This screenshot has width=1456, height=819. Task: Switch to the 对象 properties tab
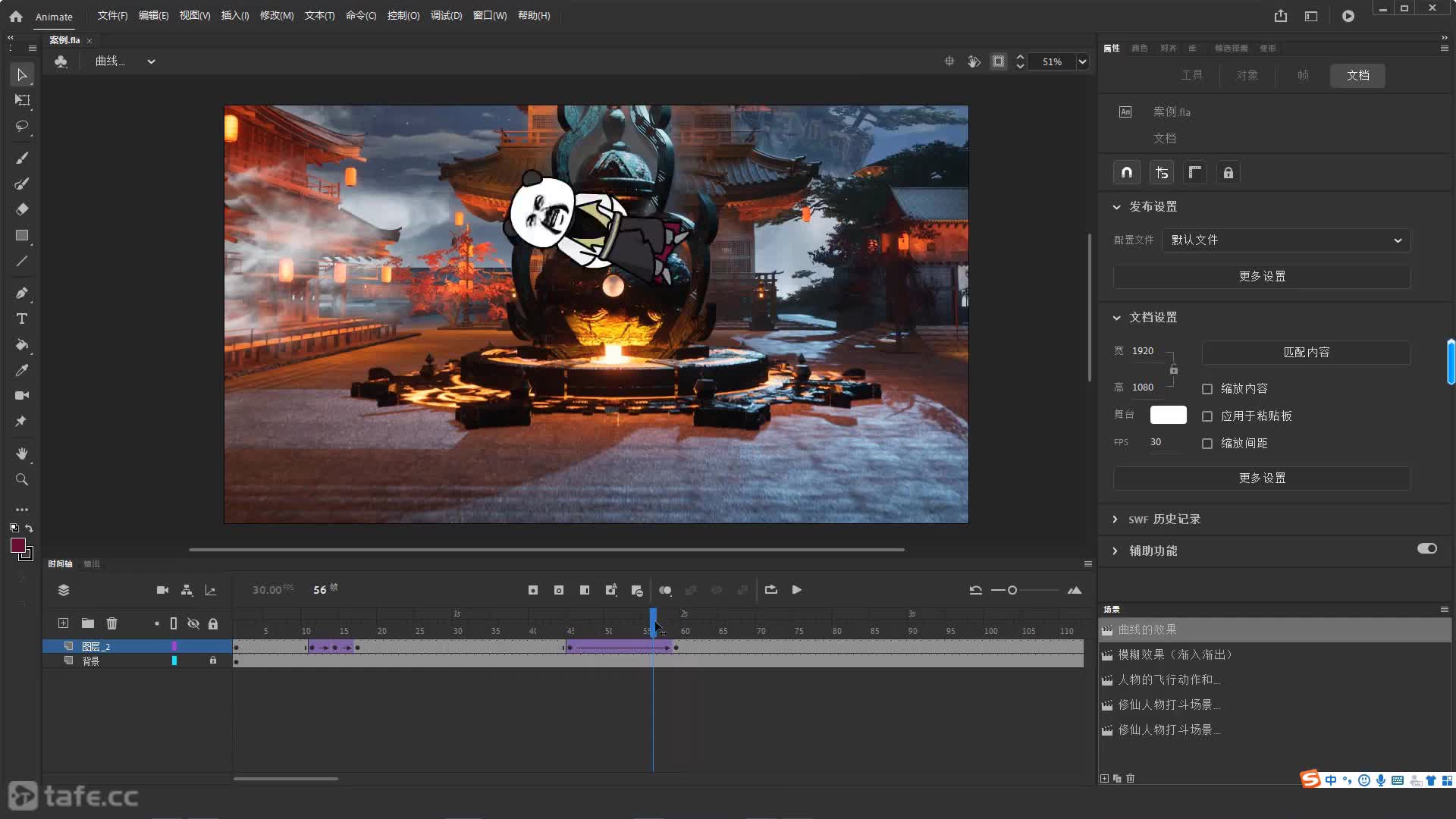(x=1247, y=75)
